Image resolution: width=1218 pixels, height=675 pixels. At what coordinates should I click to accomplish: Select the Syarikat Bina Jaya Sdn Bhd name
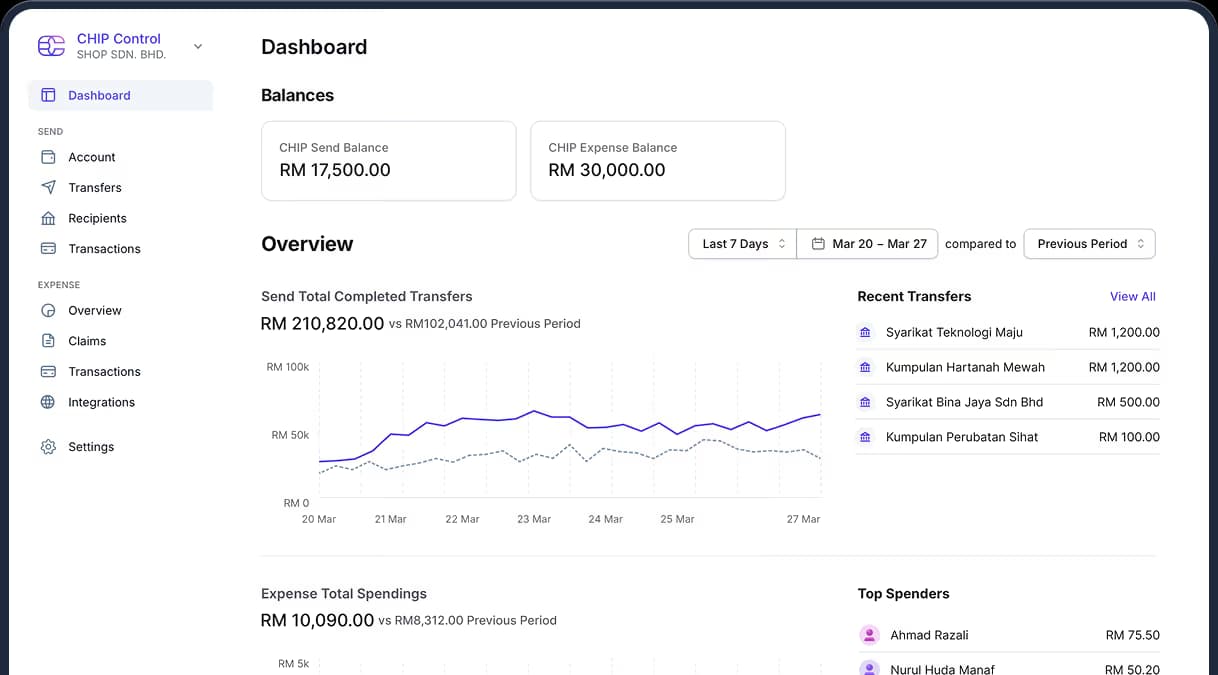tap(964, 402)
